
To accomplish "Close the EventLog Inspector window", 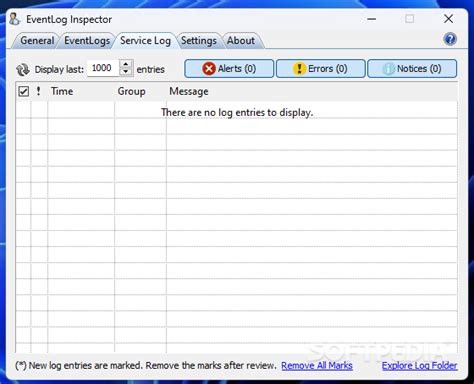I will pos(448,19).
